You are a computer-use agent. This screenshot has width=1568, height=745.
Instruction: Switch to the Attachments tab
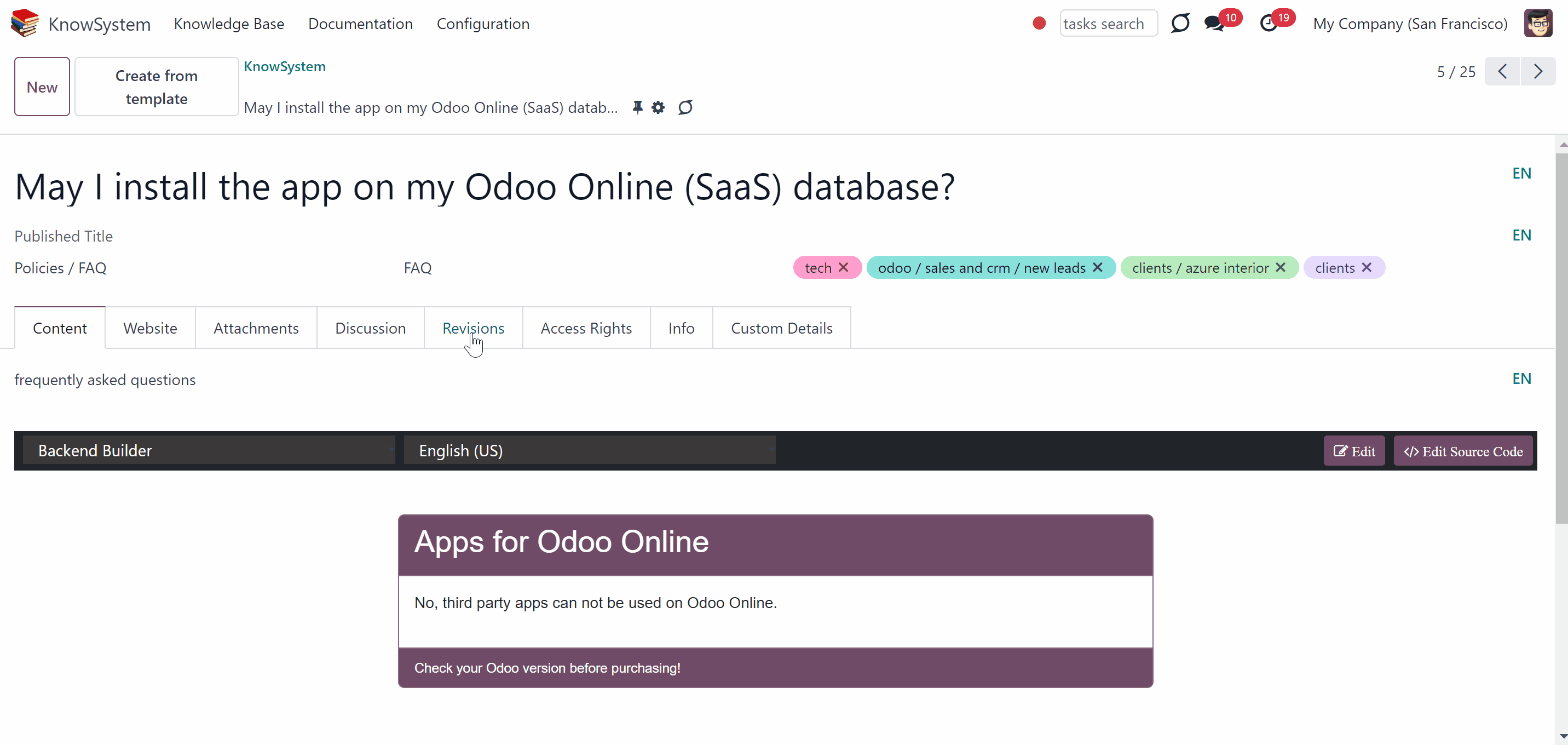pos(256,328)
